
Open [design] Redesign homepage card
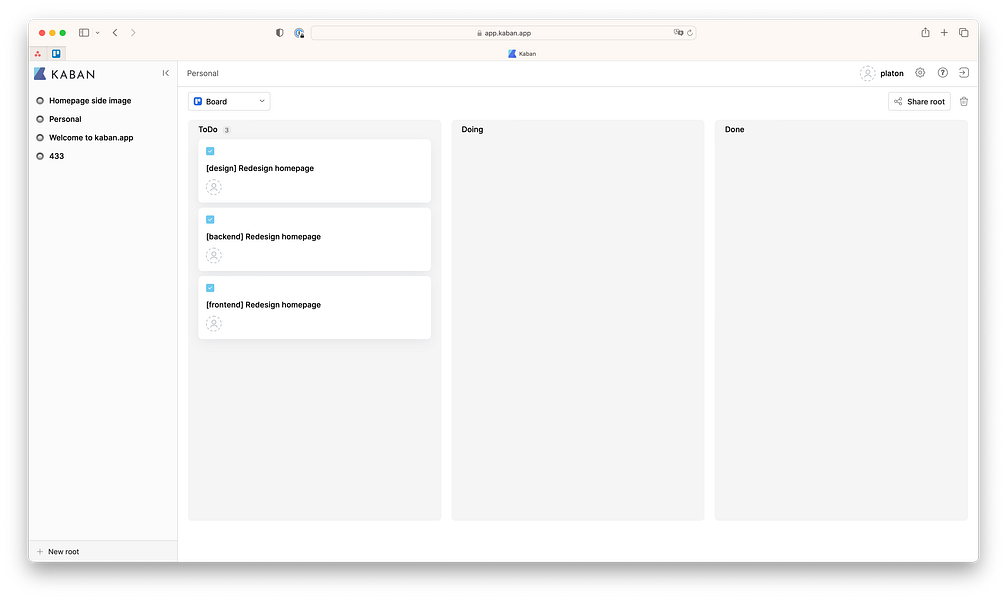[314, 171]
